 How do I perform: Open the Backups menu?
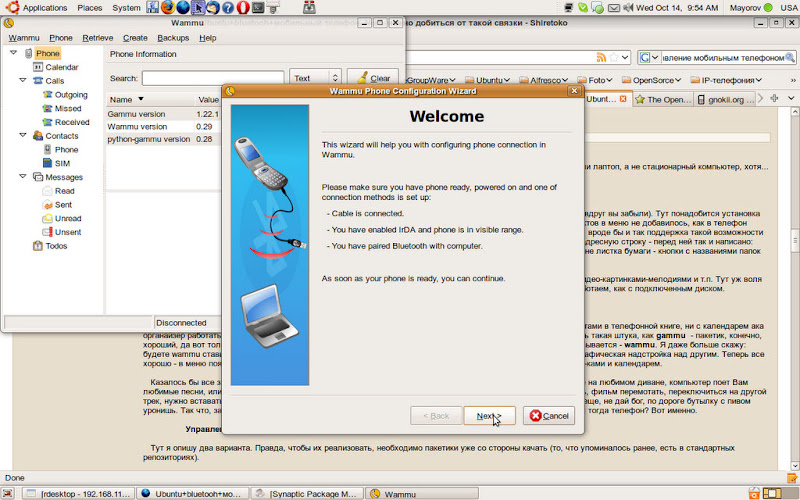click(x=173, y=38)
